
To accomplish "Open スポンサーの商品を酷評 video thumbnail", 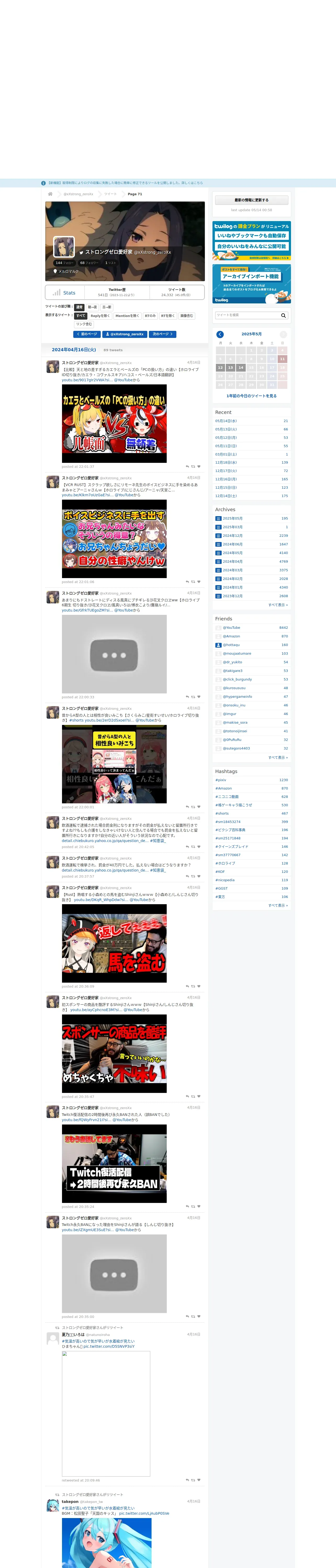I will (x=114, y=1054).
